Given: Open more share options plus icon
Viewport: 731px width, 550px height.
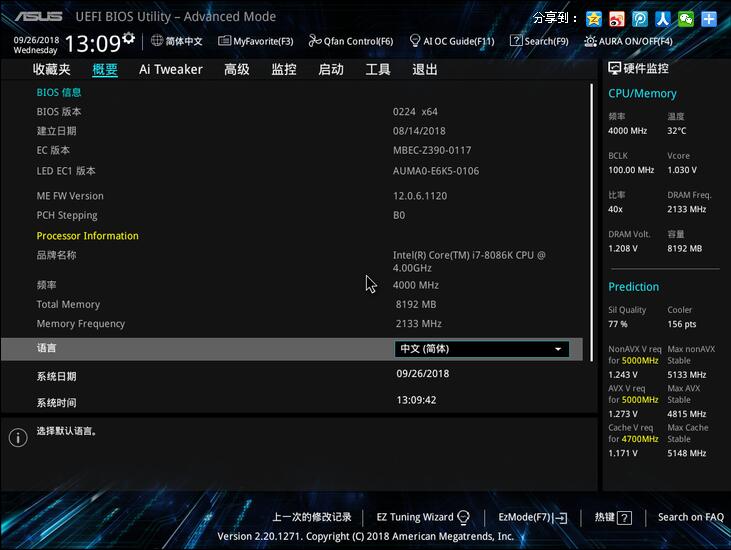Looking at the screenshot, I should [709, 19].
